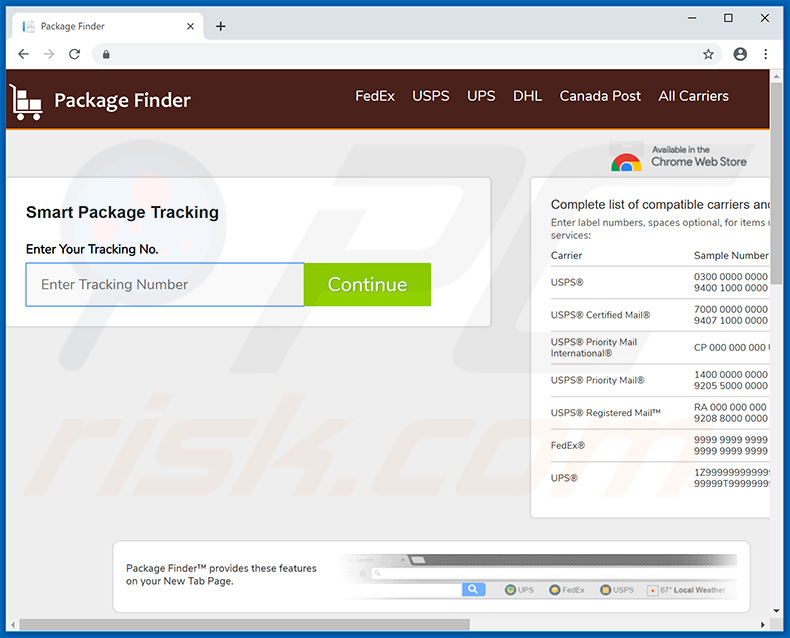Image resolution: width=790 pixels, height=638 pixels.
Task: Open UPS in the navigation bar
Action: 481,96
